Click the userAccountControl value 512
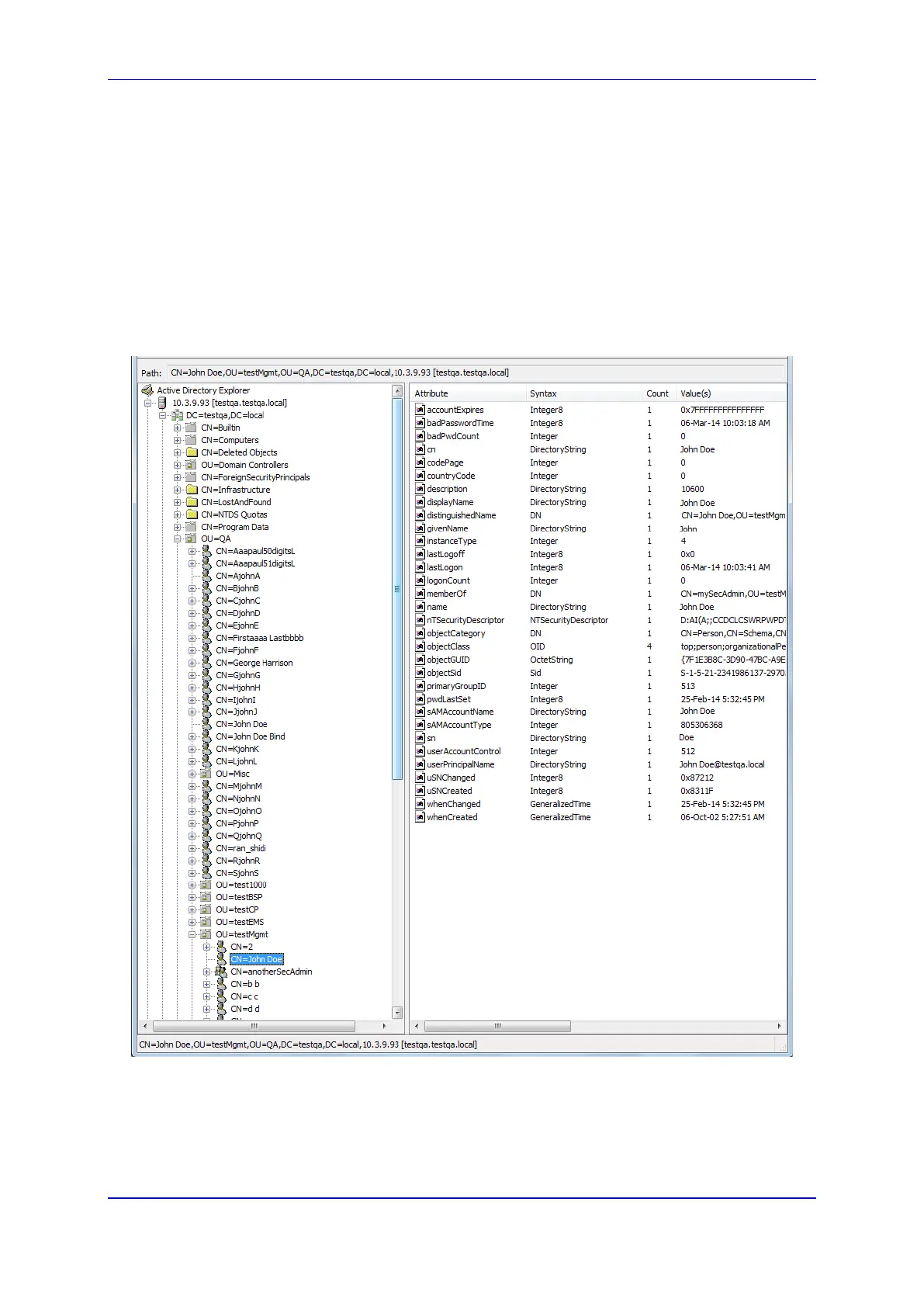924x1306 pixels. (687, 751)
